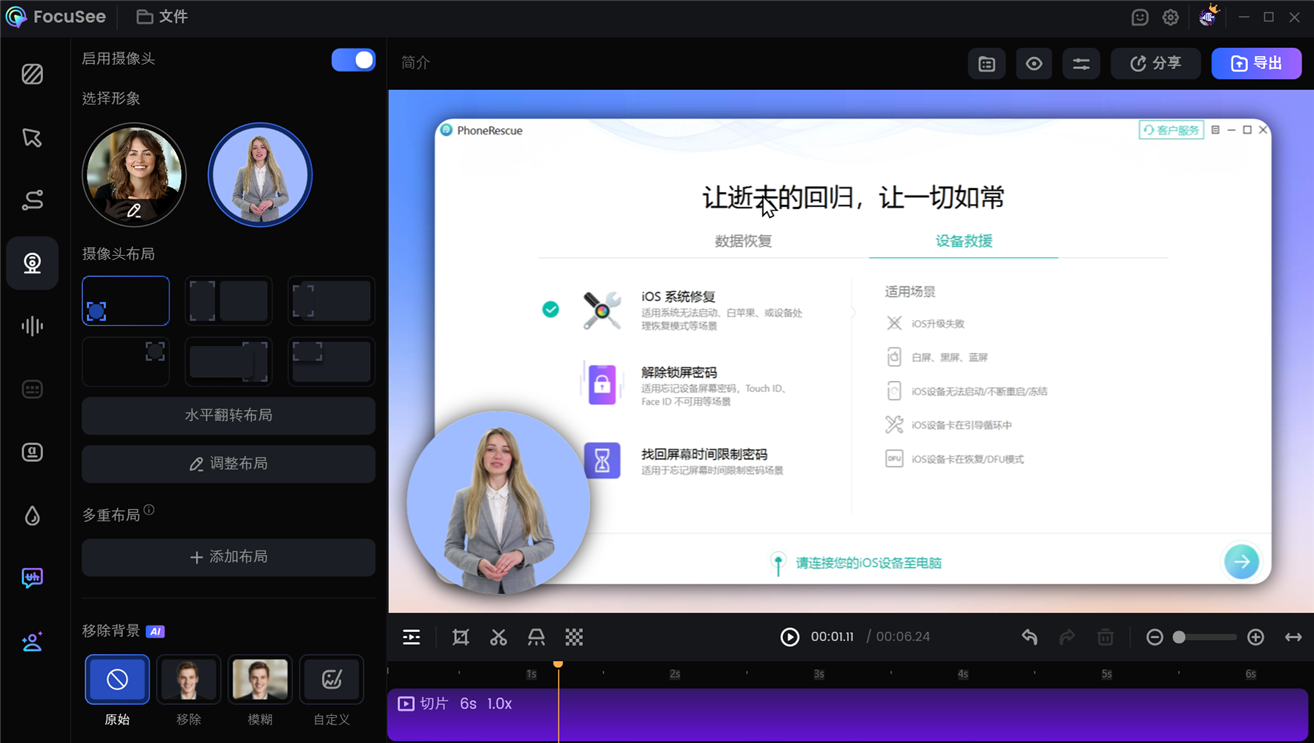Click the 水平翻转布局 button
This screenshot has height=743, width=1314.
tap(229, 415)
